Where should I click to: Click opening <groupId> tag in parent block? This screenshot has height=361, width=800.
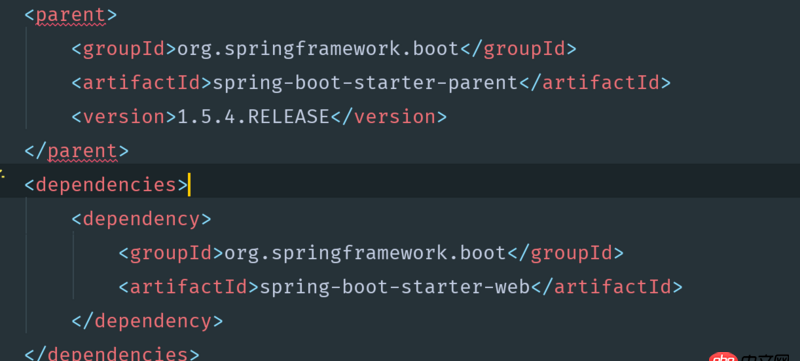click(x=124, y=49)
